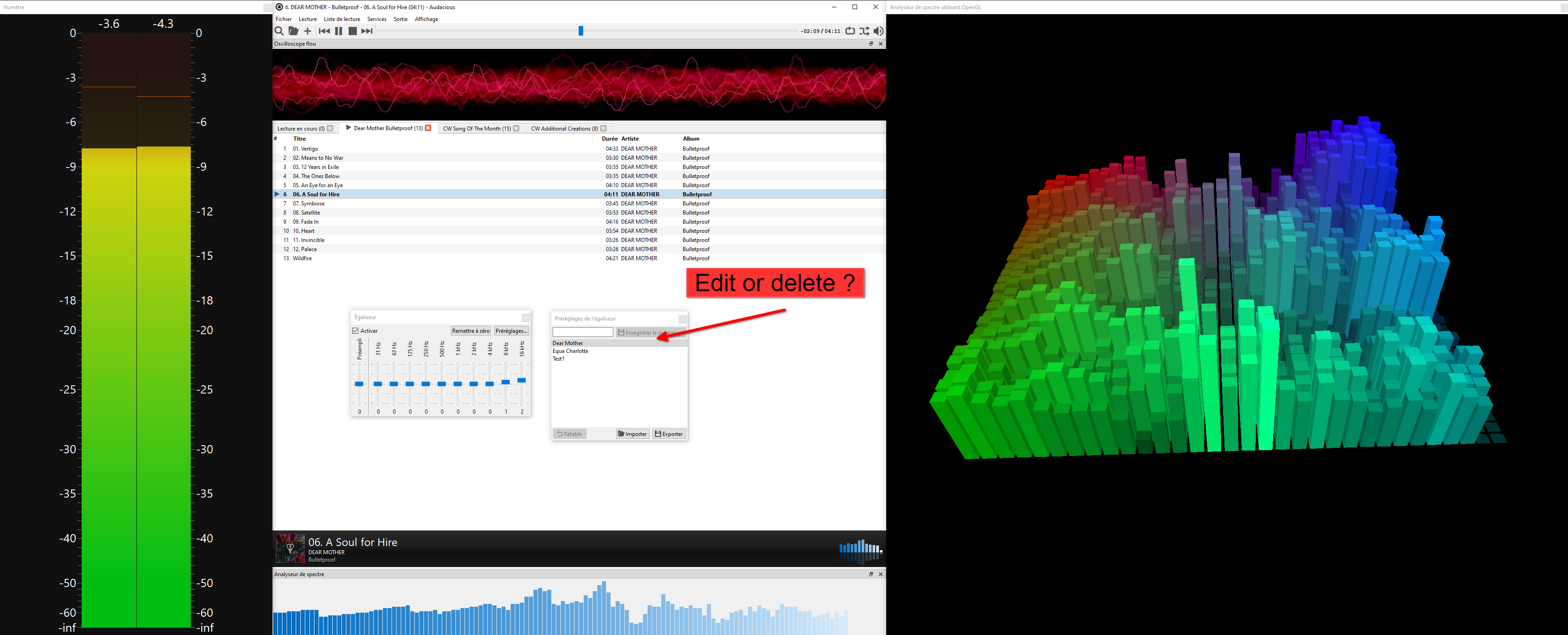Open the Lecture menu

308,19
